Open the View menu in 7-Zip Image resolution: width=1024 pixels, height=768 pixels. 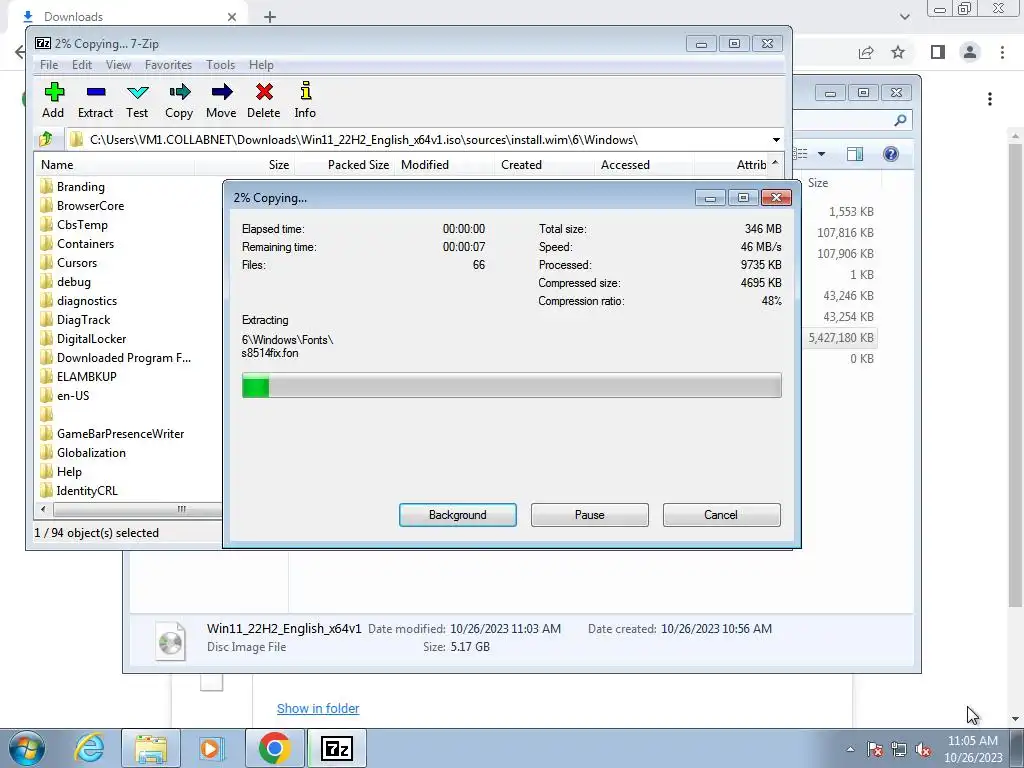(118, 65)
